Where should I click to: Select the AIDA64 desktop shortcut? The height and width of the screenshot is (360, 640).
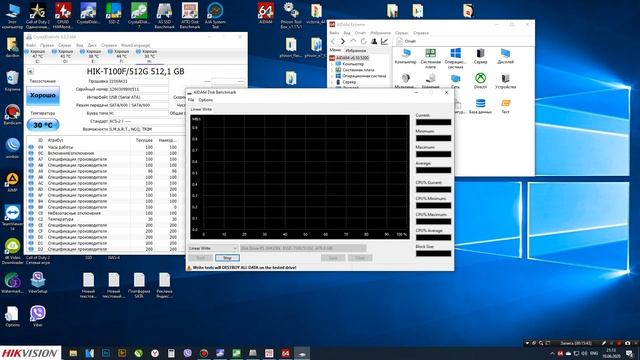[x=266, y=13]
